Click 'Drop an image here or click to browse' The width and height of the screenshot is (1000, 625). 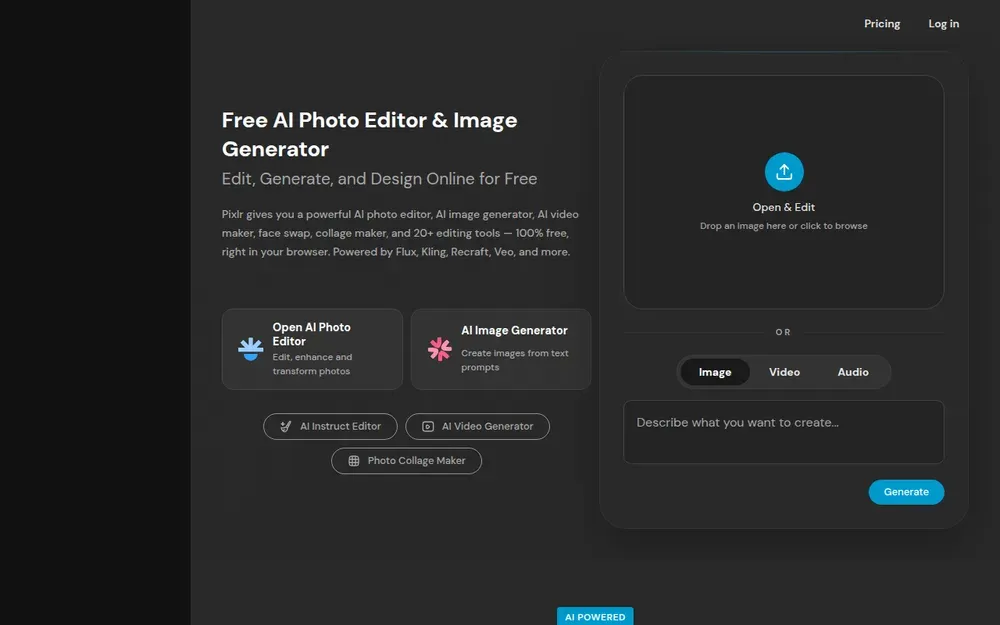pyautogui.click(x=784, y=226)
